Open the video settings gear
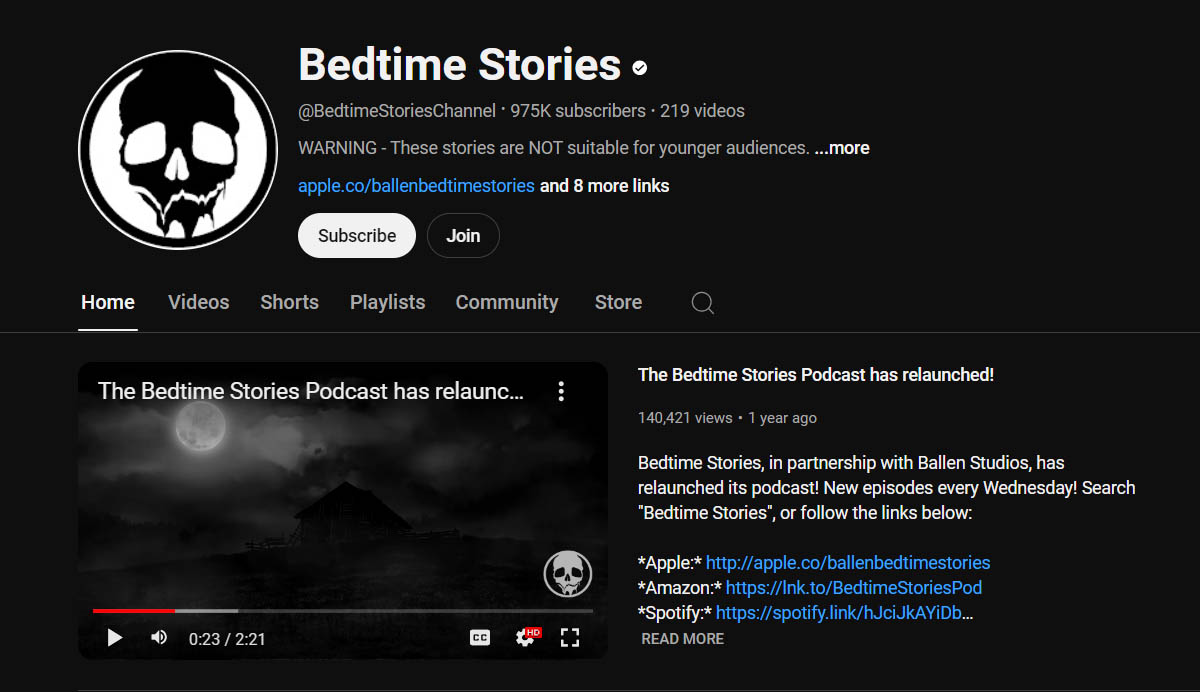The width and height of the screenshot is (1200, 692). tap(526, 637)
